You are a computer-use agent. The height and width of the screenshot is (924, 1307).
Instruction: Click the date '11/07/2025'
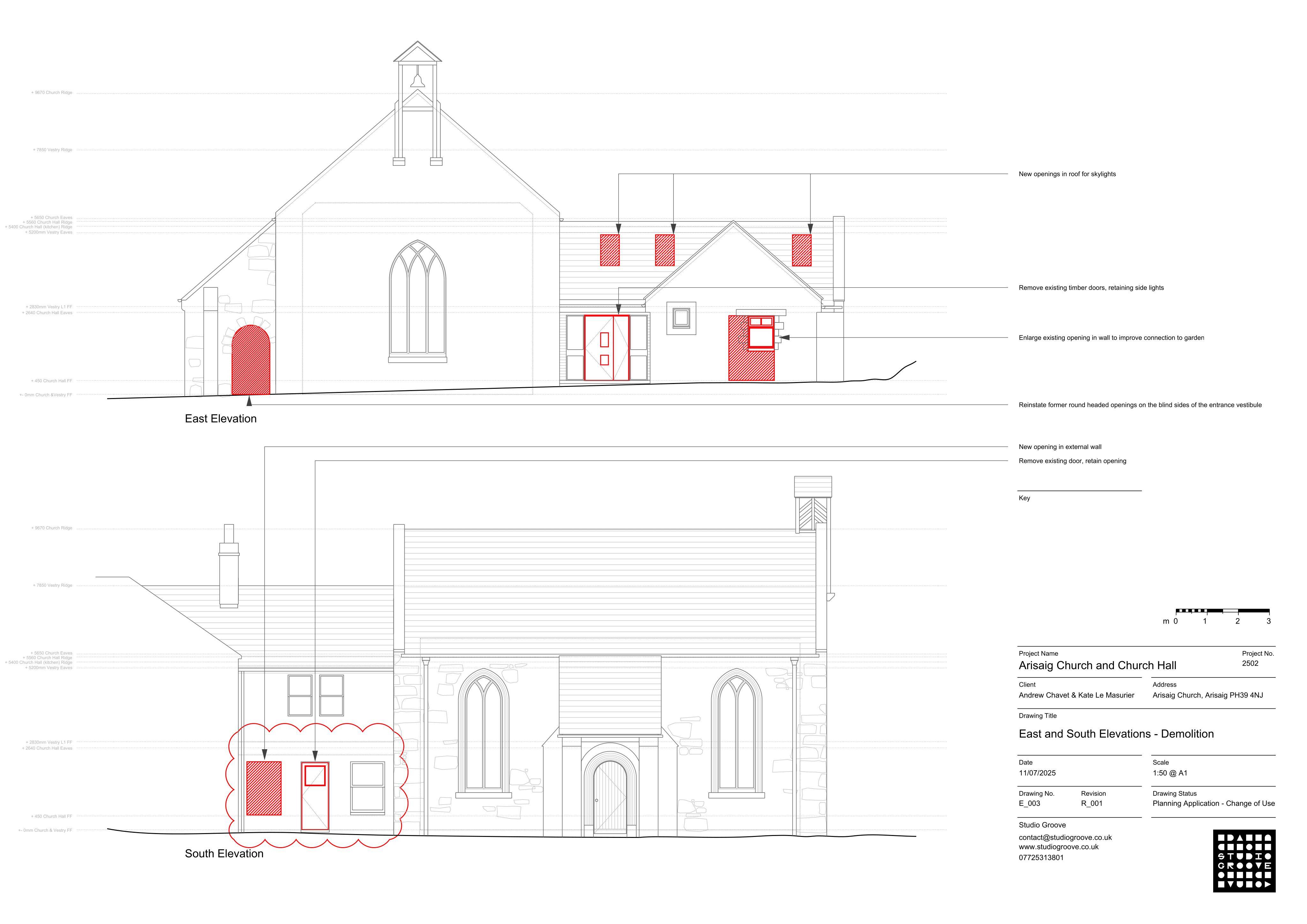(1037, 773)
